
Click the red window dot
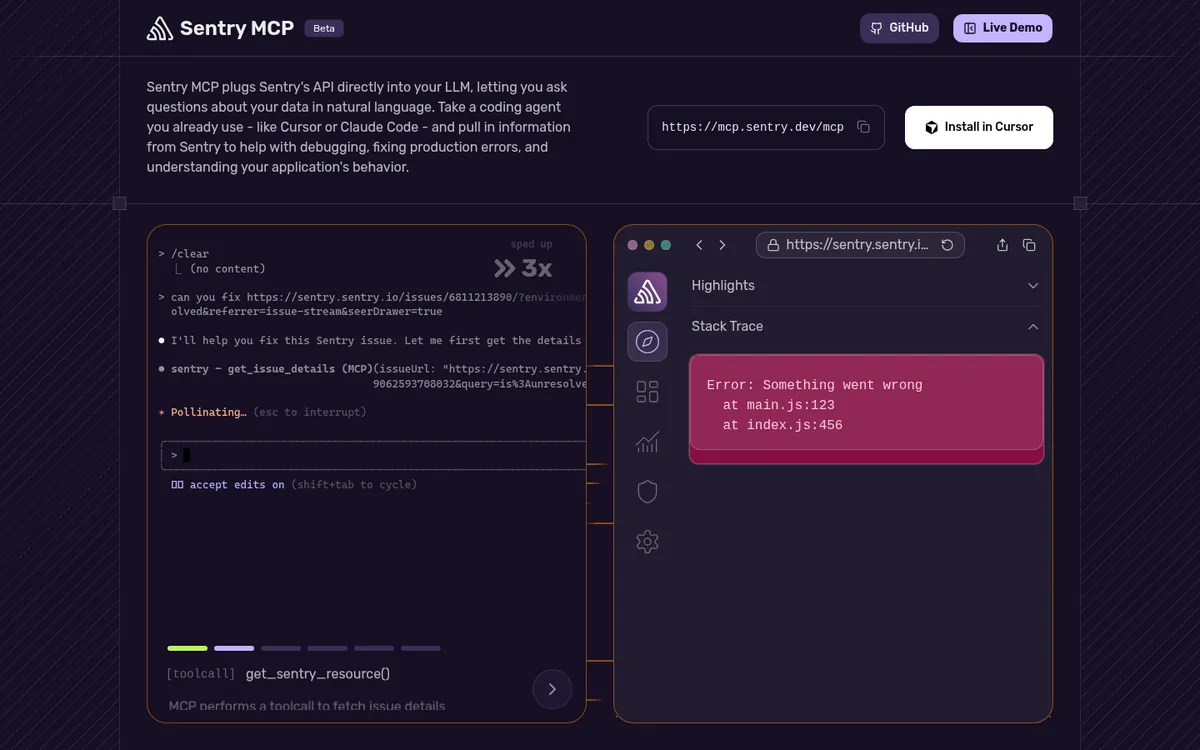[632, 245]
